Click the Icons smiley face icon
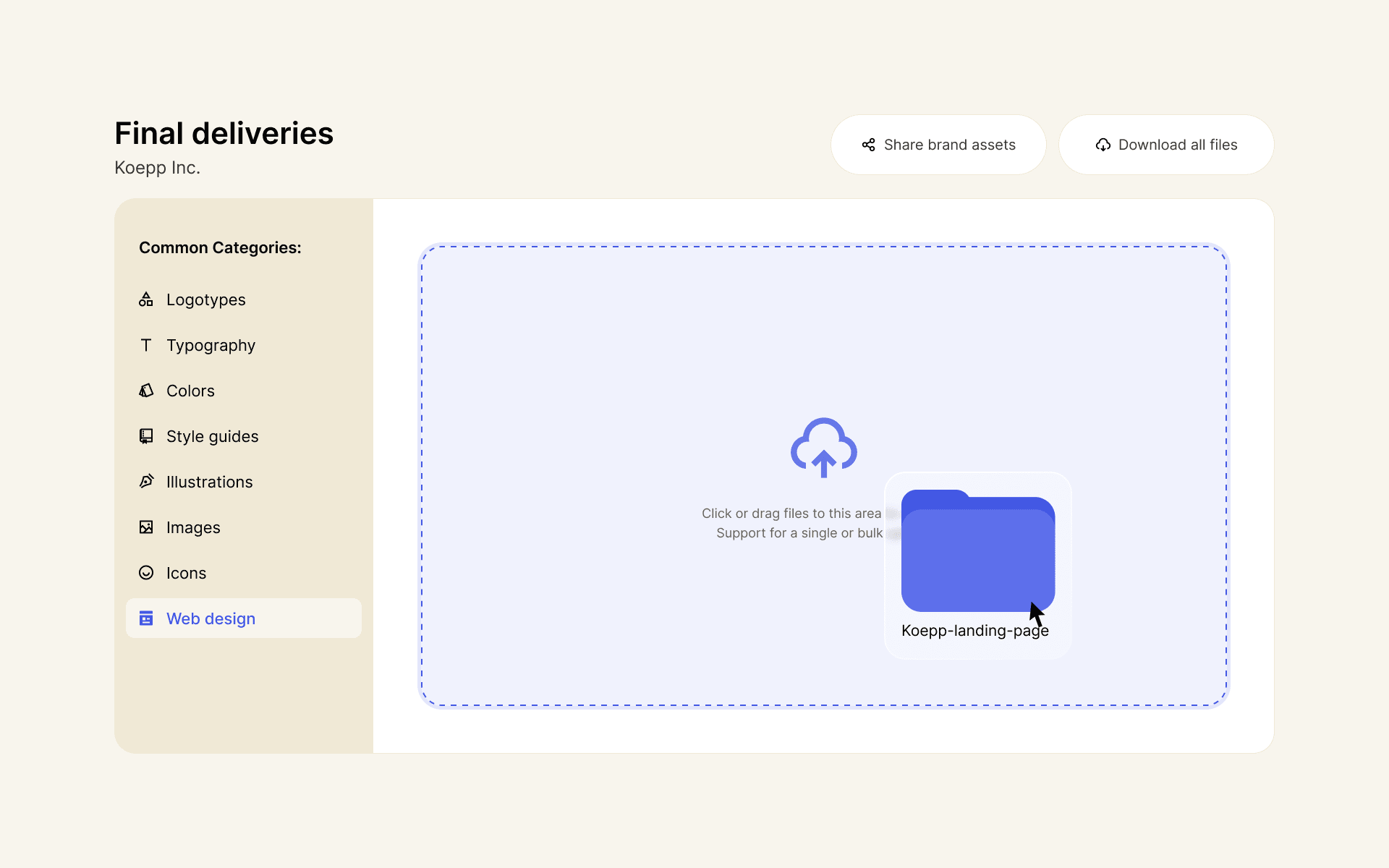This screenshot has width=1389, height=868. coord(146,573)
